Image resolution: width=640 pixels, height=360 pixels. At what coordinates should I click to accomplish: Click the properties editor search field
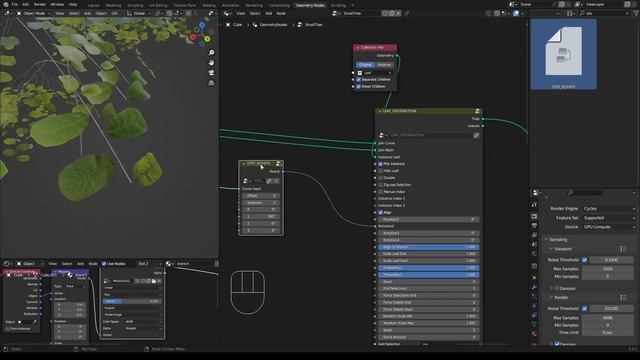[585, 193]
